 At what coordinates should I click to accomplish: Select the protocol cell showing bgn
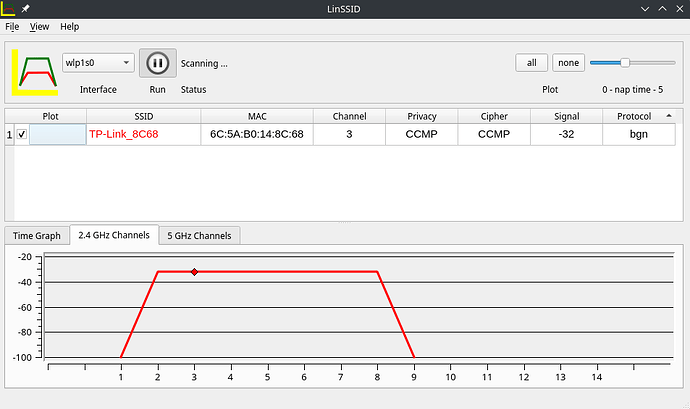point(639,134)
